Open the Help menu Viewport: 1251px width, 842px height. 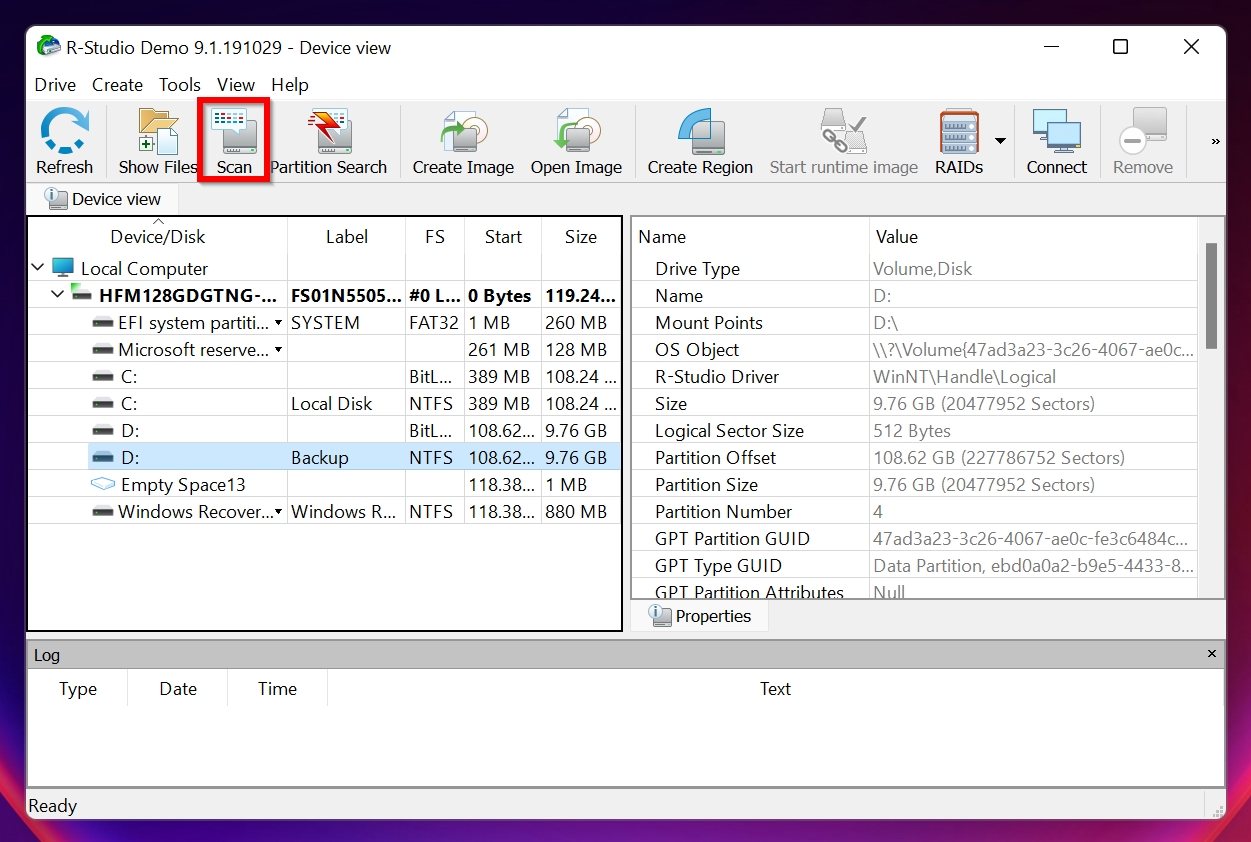tap(290, 85)
